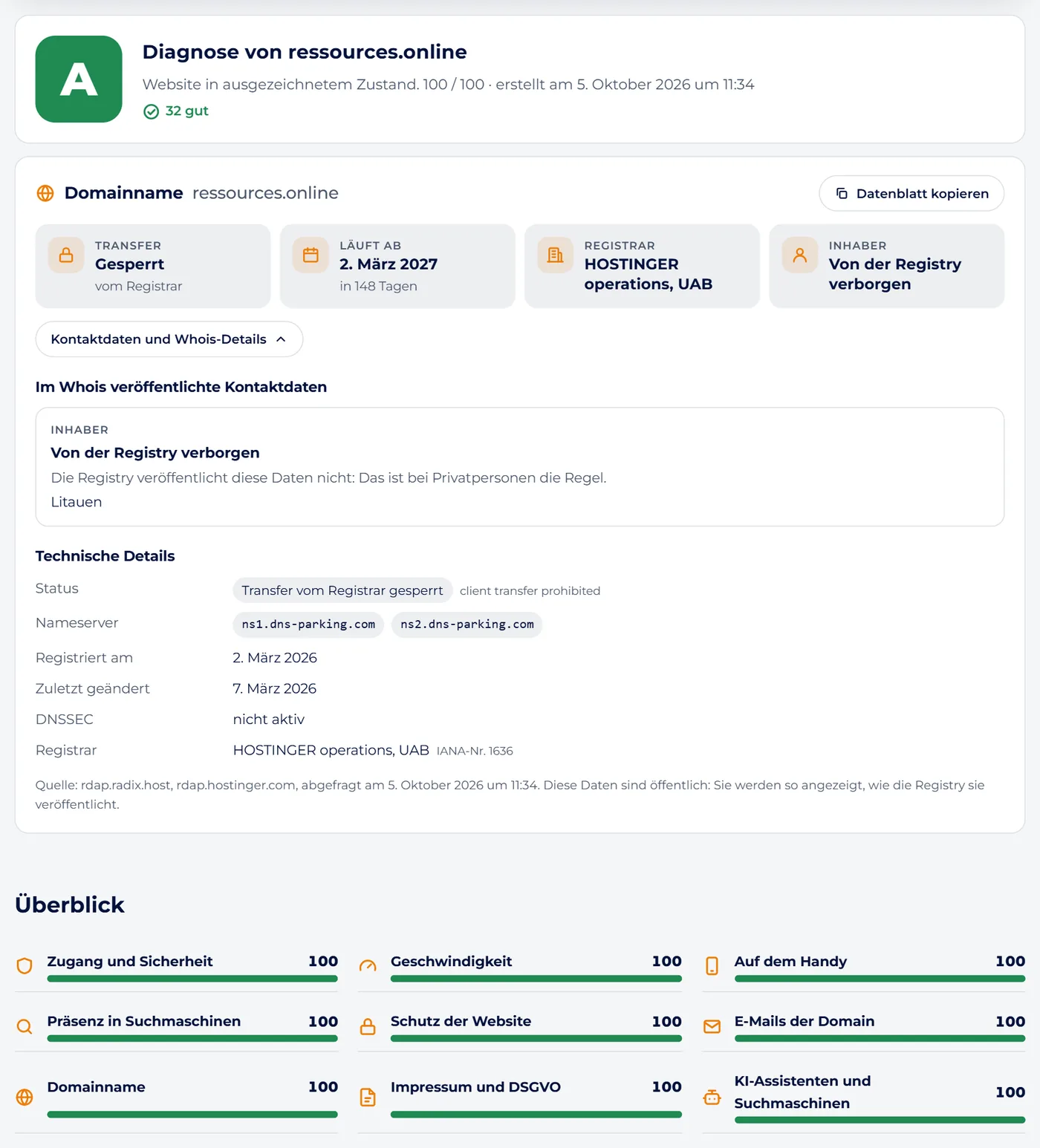Click the Schutz der Website score 100
The image size is (1040, 1148).
(x=666, y=1022)
